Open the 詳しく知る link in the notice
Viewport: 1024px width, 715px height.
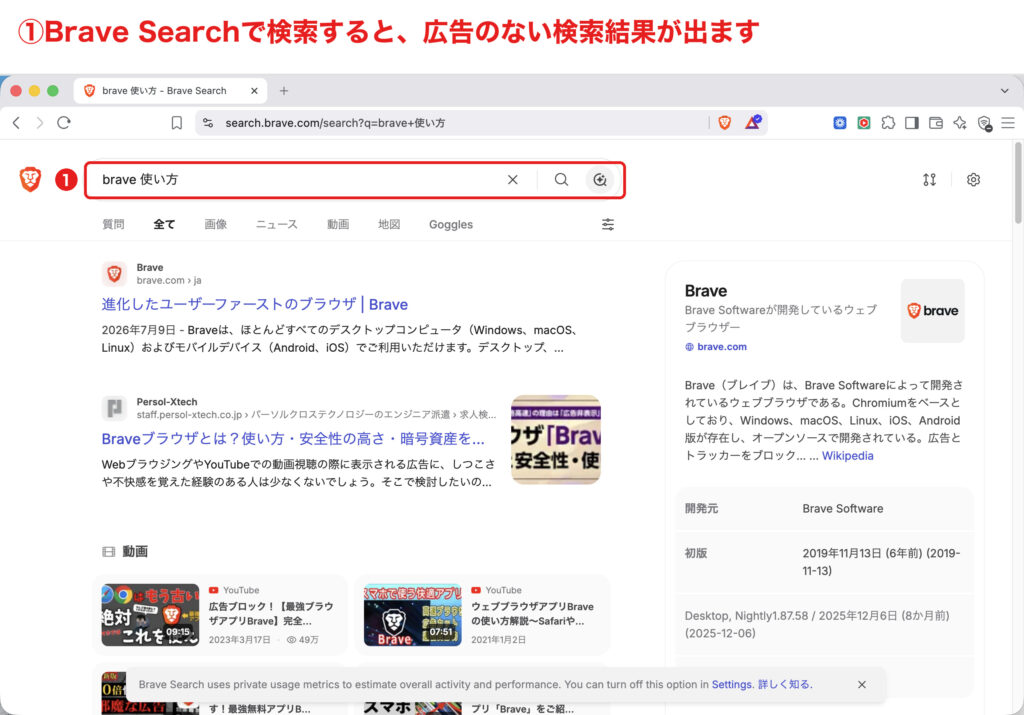tap(784, 684)
